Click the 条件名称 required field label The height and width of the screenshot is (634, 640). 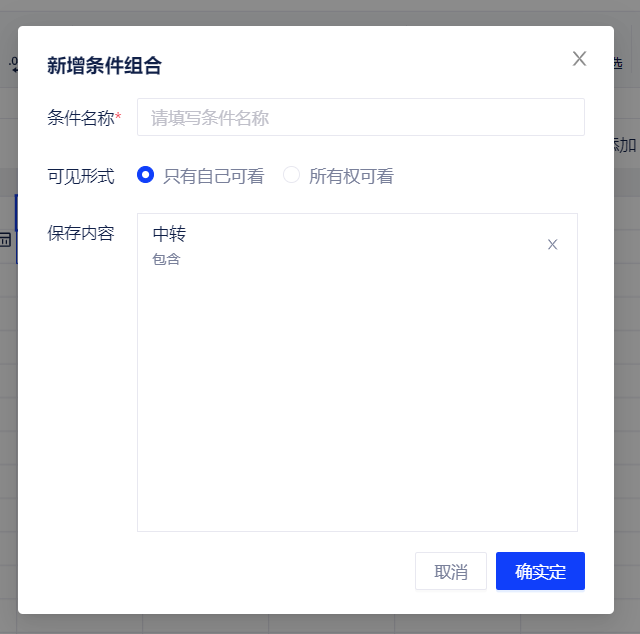coord(83,118)
